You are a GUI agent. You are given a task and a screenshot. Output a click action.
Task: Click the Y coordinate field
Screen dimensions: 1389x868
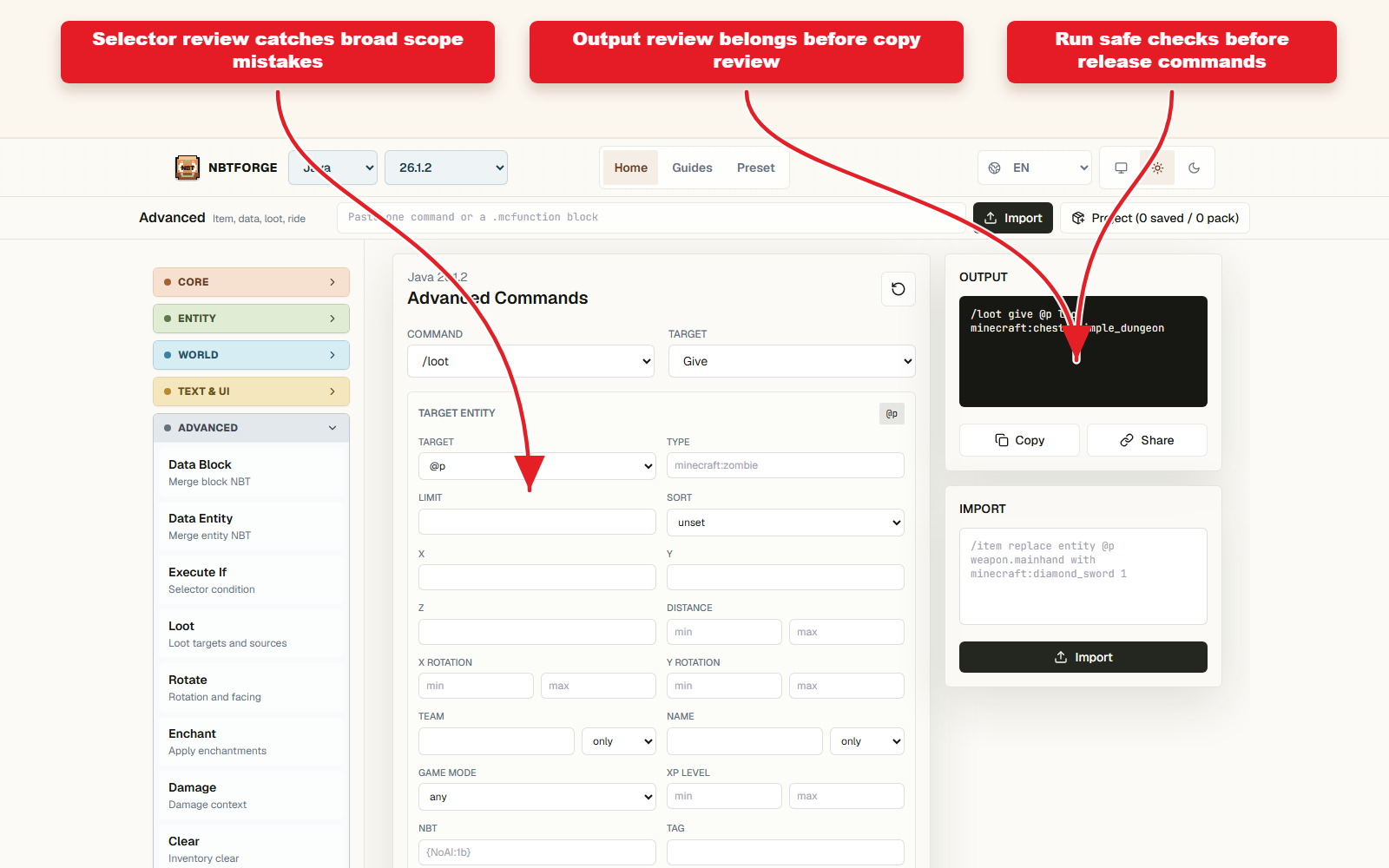[x=786, y=577]
